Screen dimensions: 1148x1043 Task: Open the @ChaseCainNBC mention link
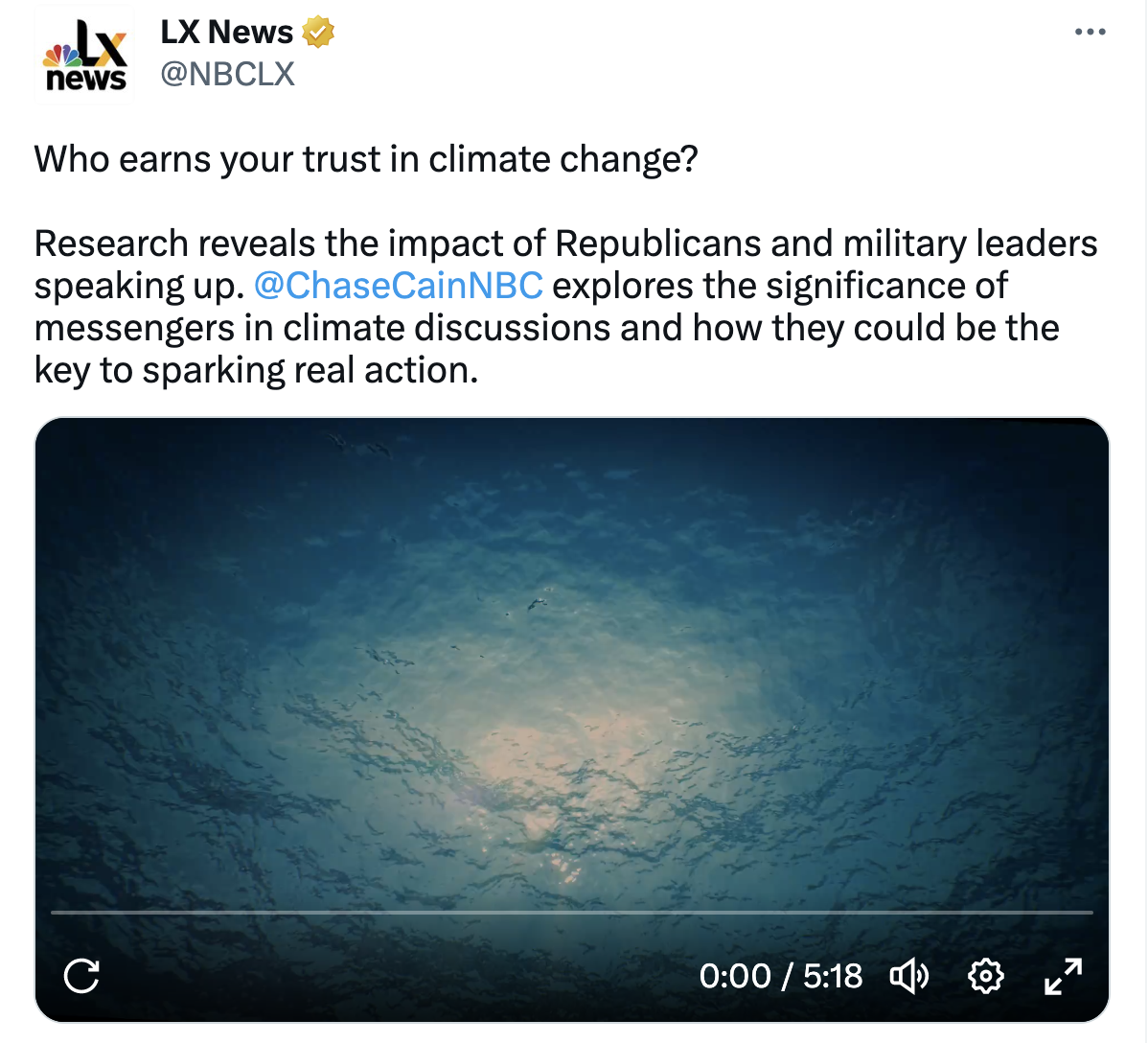click(399, 286)
